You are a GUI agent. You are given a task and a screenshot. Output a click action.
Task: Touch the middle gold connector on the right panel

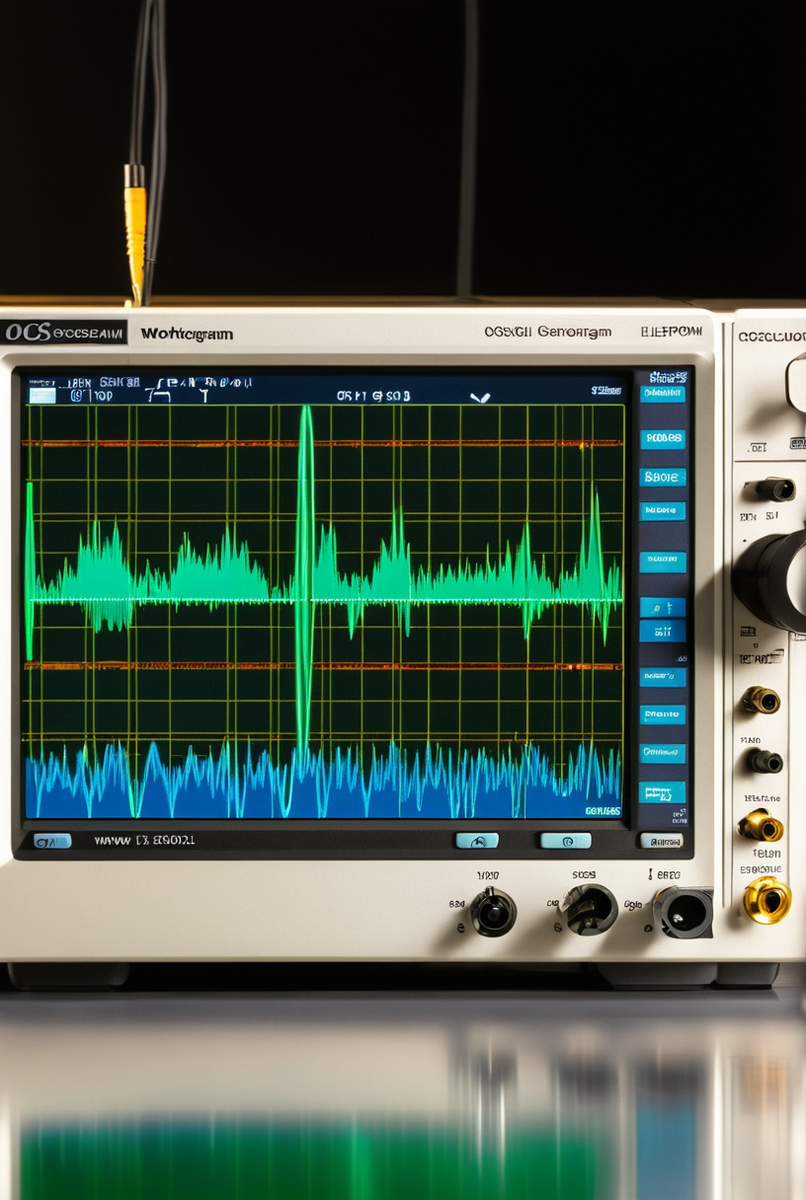(x=761, y=825)
